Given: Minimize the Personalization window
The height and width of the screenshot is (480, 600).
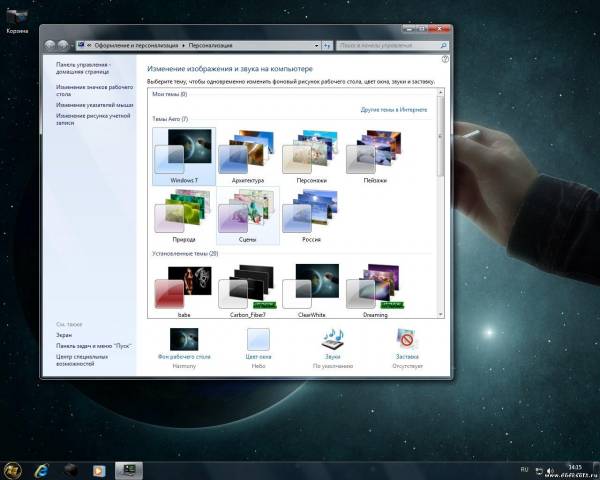Looking at the screenshot, I should [x=409, y=29].
